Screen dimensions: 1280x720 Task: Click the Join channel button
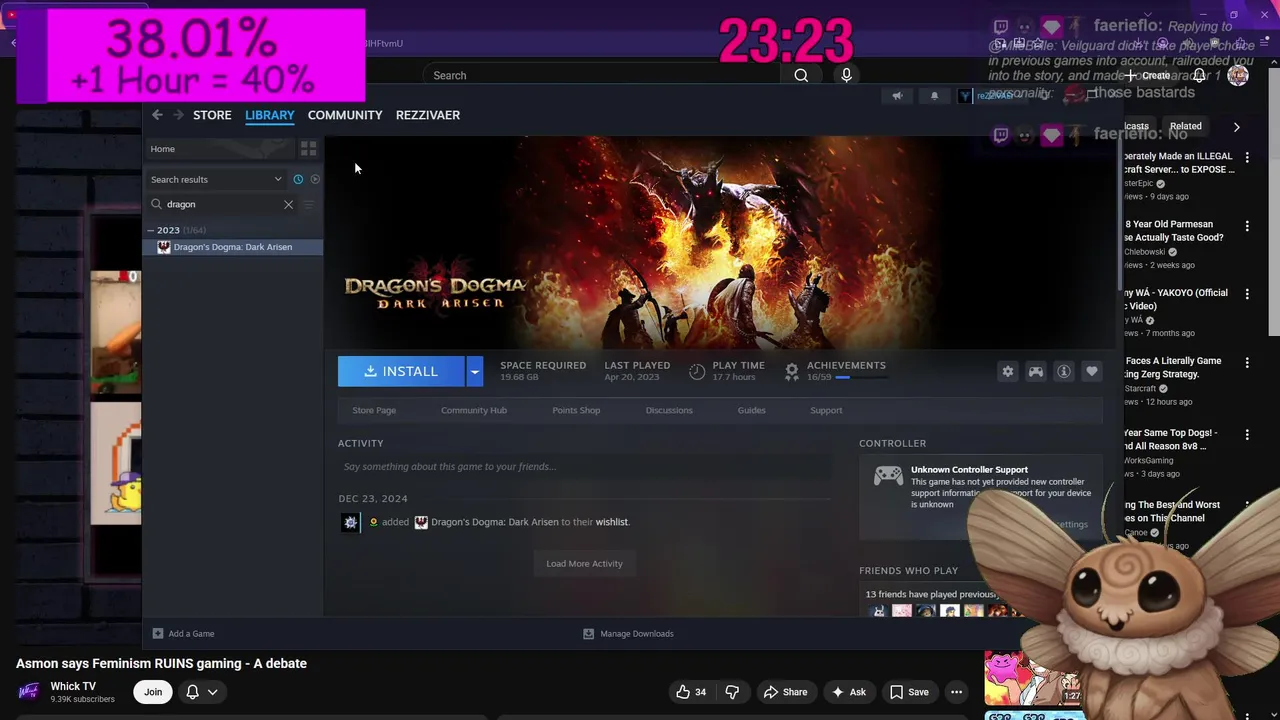click(x=153, y=692)
